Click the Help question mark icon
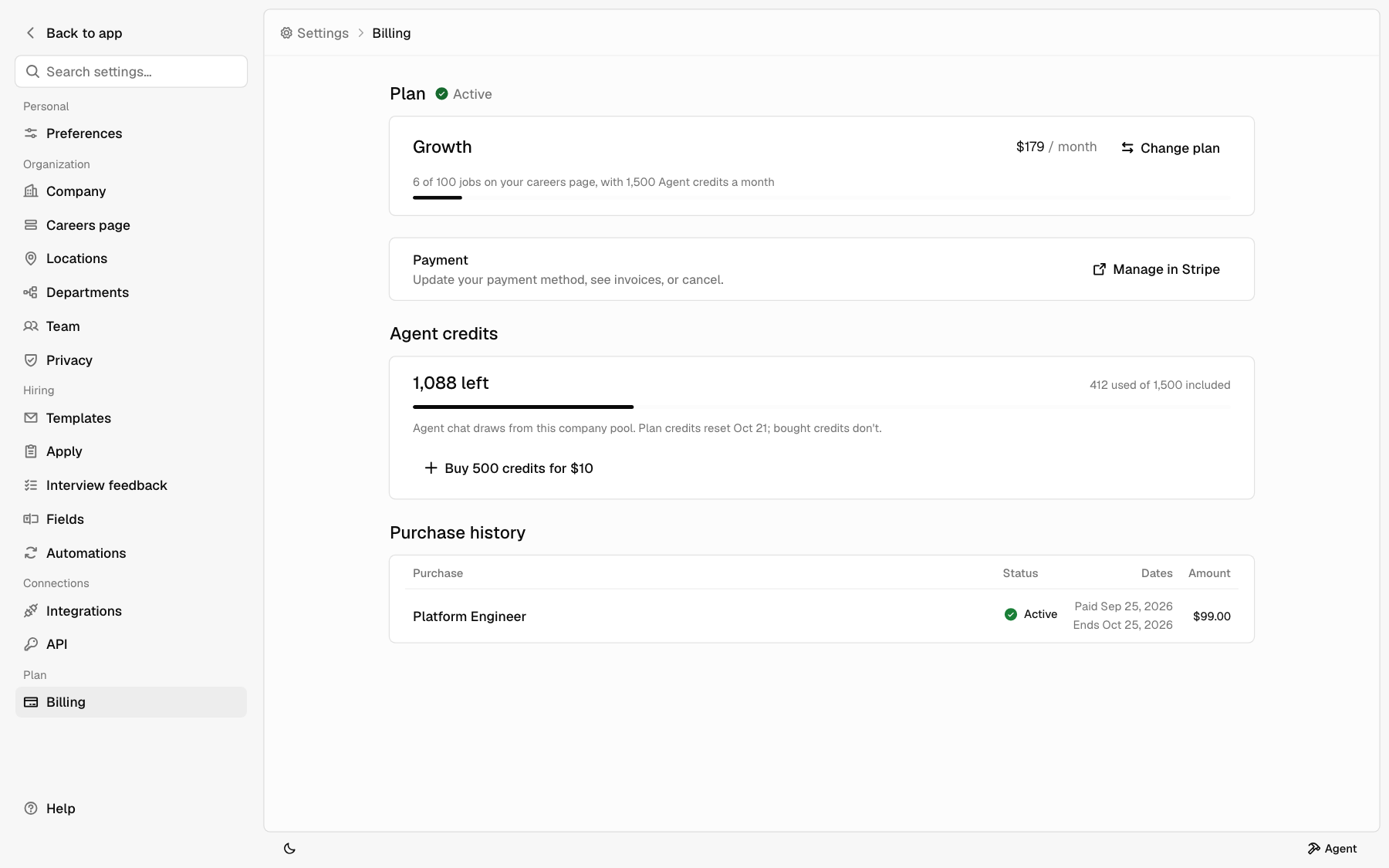1389x868 pixels. click(x=31, y=809)
